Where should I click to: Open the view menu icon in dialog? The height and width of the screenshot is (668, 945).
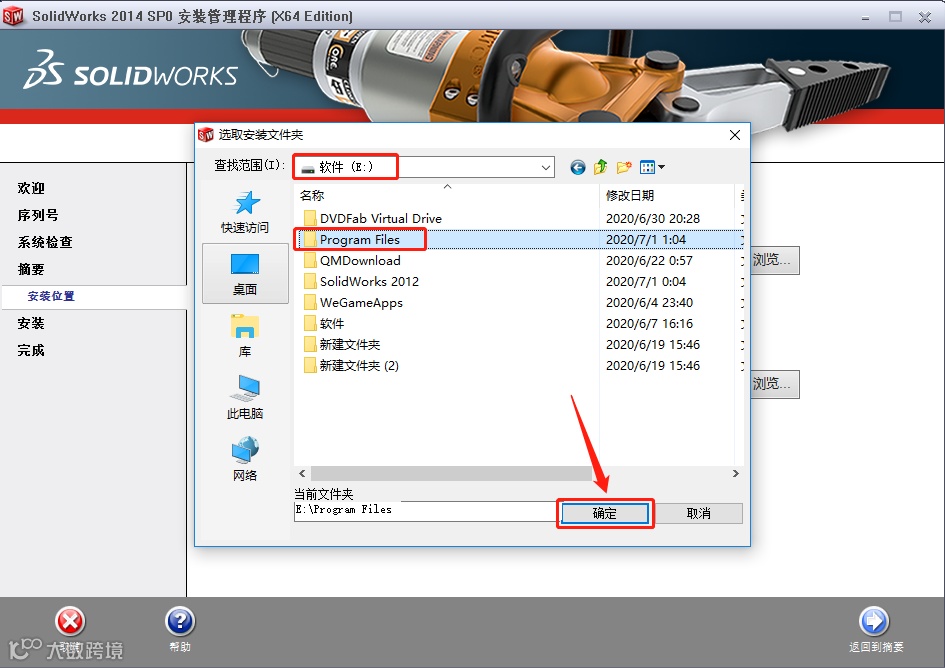tap(652, 167)
